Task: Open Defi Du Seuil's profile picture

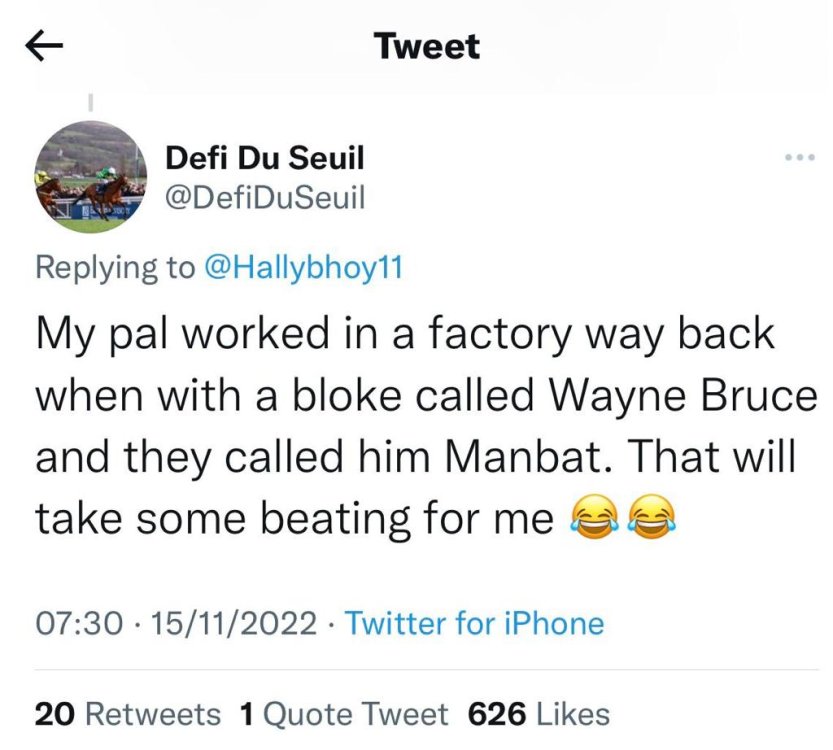Action: pyautogui.click(x=91, y=177)
